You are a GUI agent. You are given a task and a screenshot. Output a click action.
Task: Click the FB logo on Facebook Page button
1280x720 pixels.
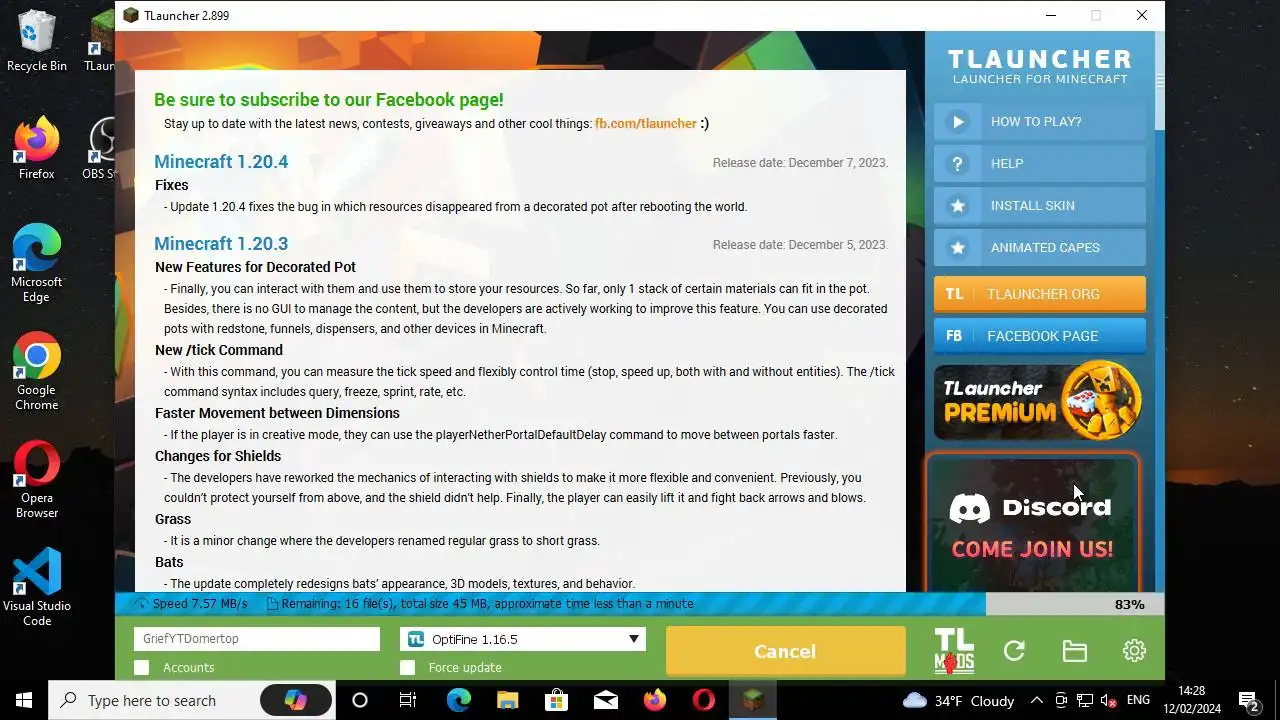tap(955, 336)
